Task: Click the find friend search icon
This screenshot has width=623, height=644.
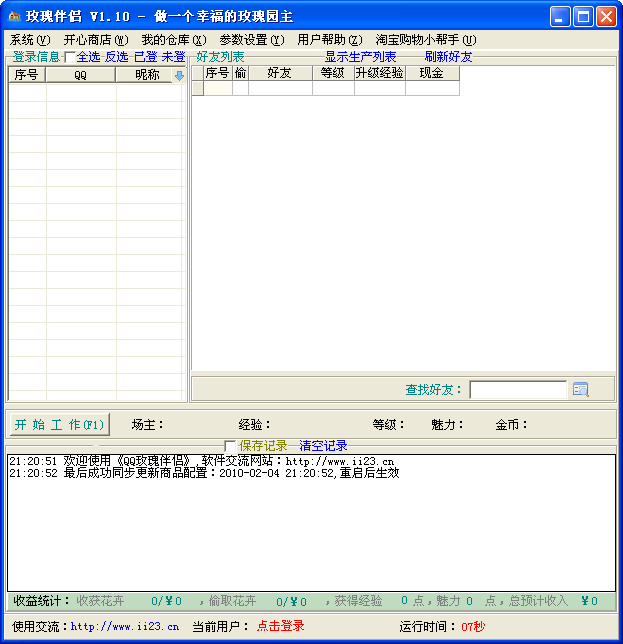Action: click(581, 389)
